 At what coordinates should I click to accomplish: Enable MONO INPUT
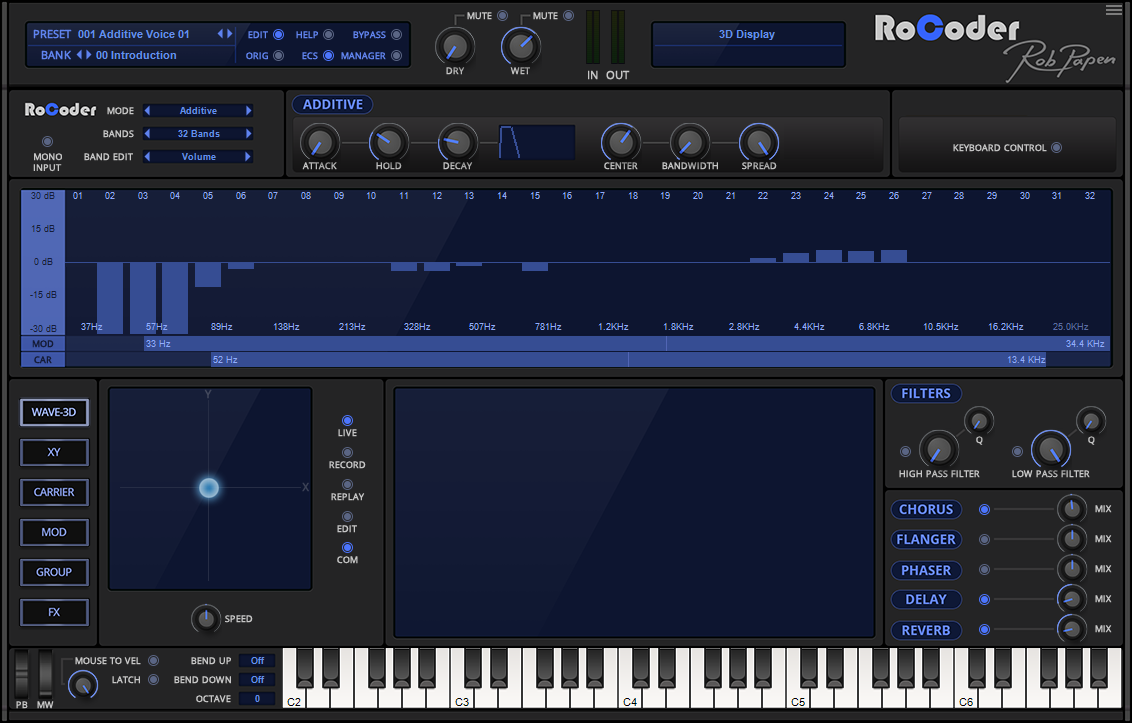pyautogui.click(x=47, y=142)
